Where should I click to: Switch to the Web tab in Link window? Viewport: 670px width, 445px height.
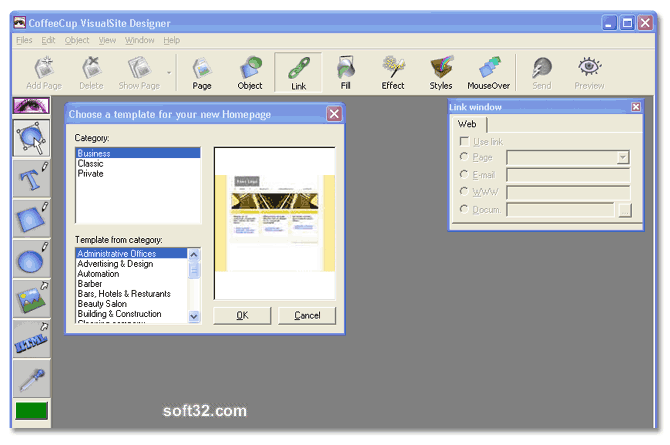pos(467,124)
